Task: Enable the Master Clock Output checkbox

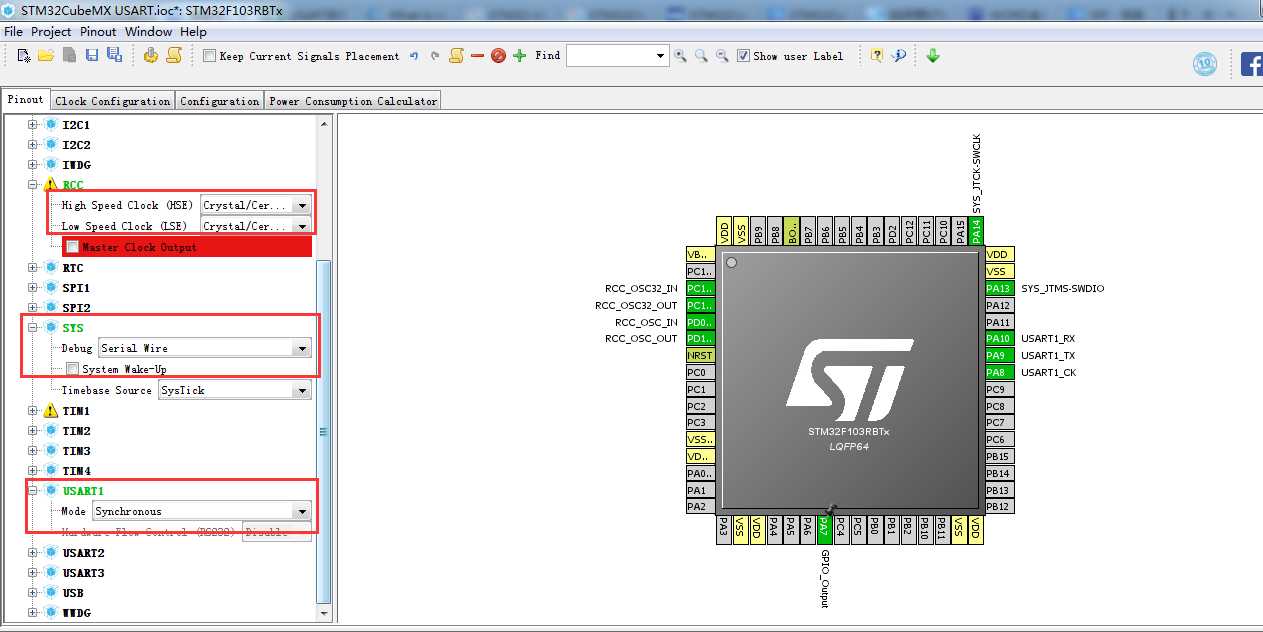Action: (x=73, y=246)
